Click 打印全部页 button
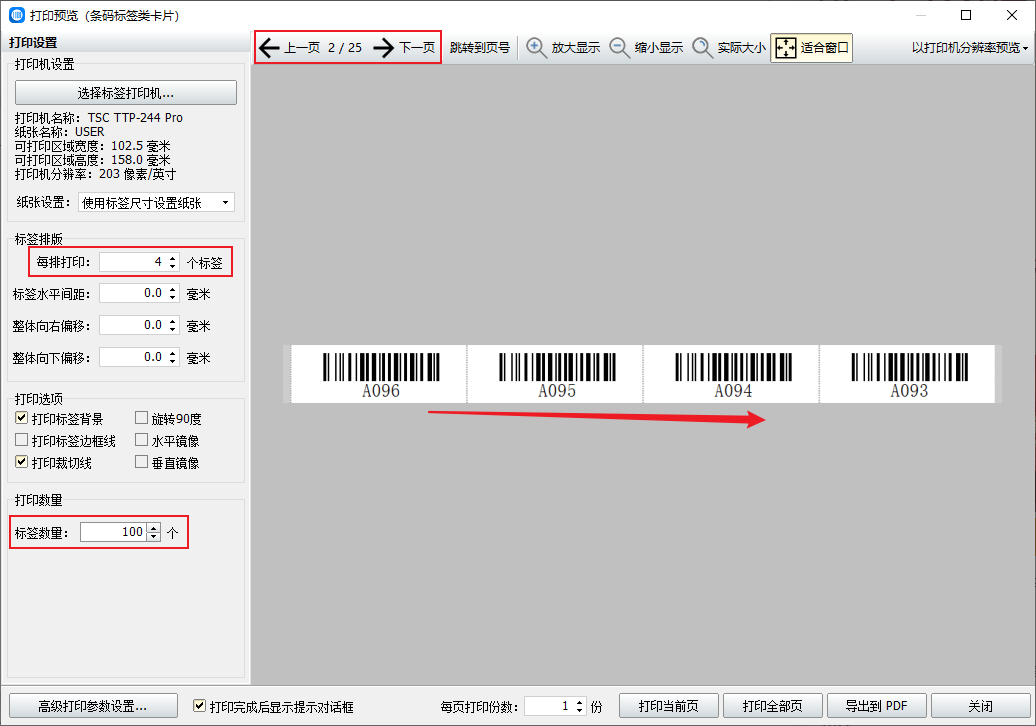This screenshot has height=726, width=1036. tap(772, 706)
